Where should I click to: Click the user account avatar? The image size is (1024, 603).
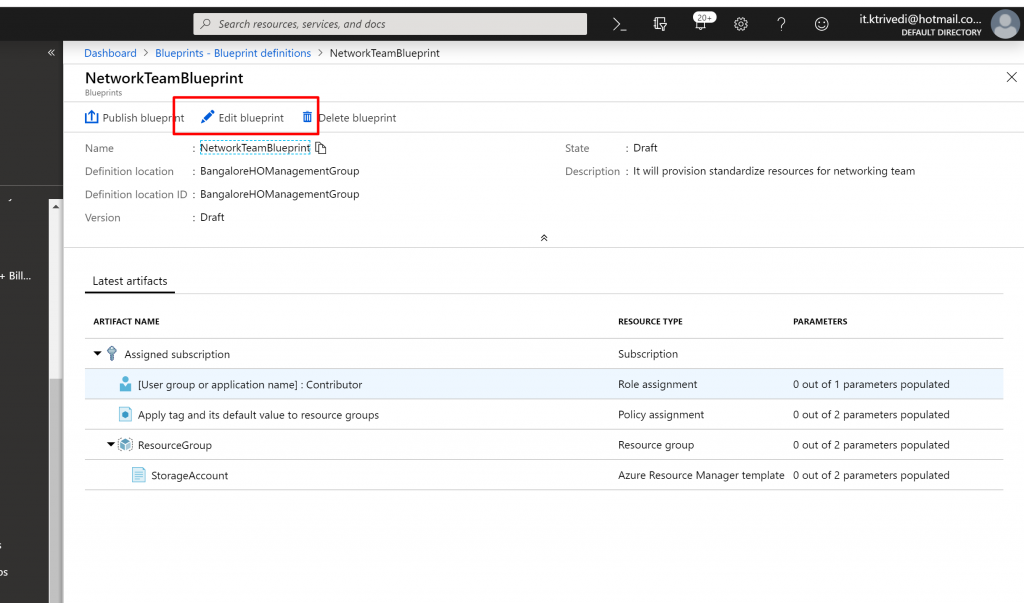pyautogui.click(x=1004, y=24)
